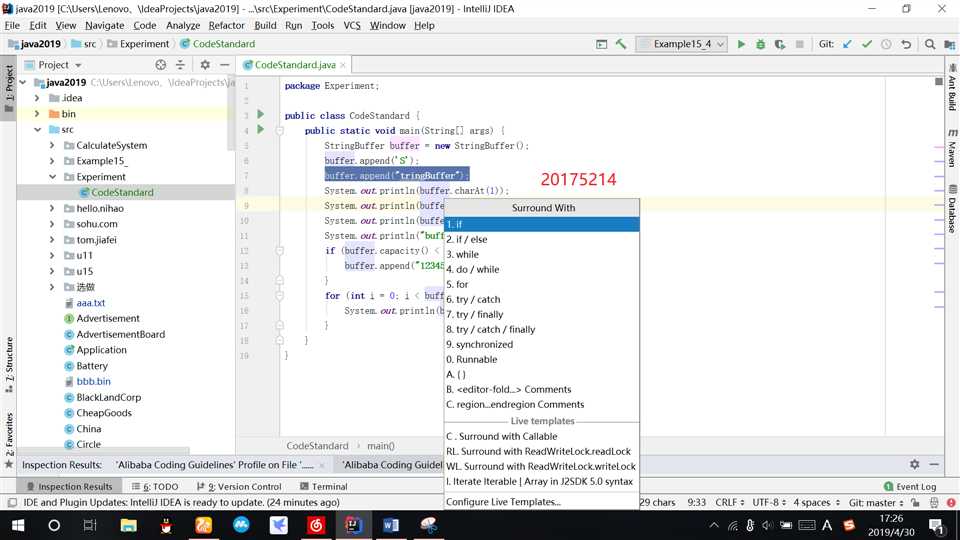The image size is (960, 540).
Task: Choose 'try / catch' surround option
Action: [x=542, y=299]
